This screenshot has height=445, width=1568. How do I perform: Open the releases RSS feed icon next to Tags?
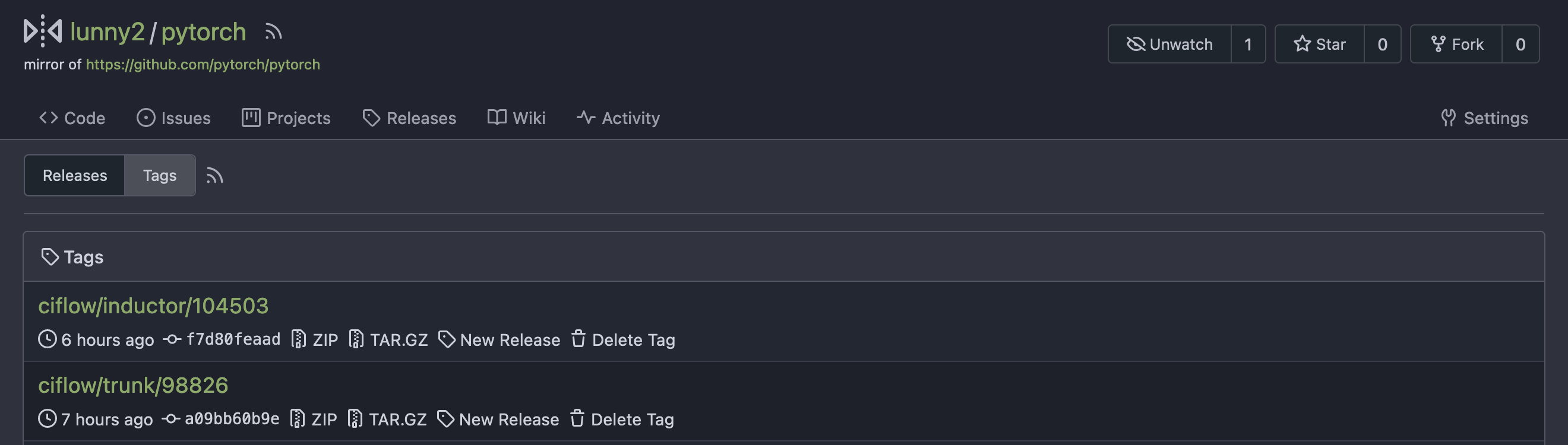[x=214, y=176]
